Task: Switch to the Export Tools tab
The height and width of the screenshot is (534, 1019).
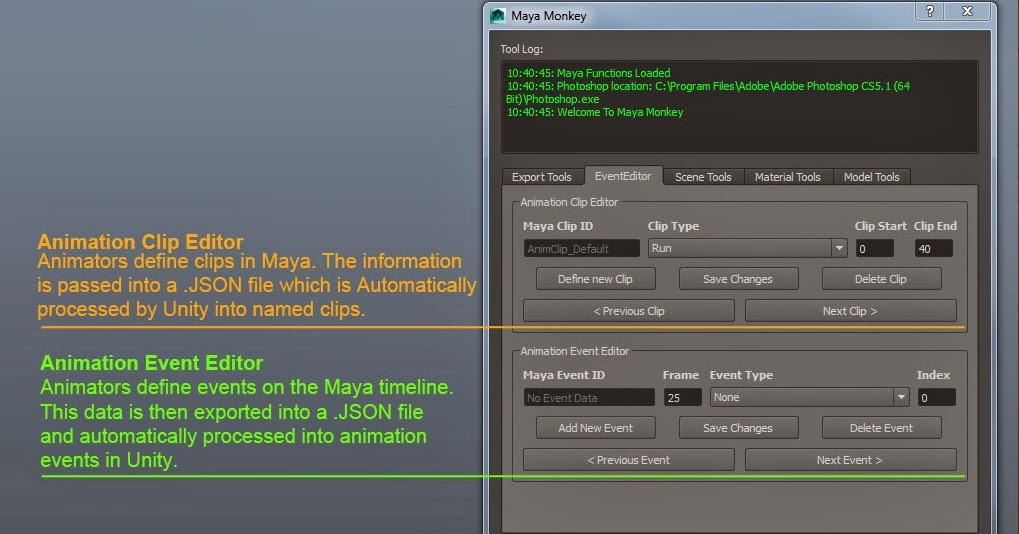Action: [541, 177]
